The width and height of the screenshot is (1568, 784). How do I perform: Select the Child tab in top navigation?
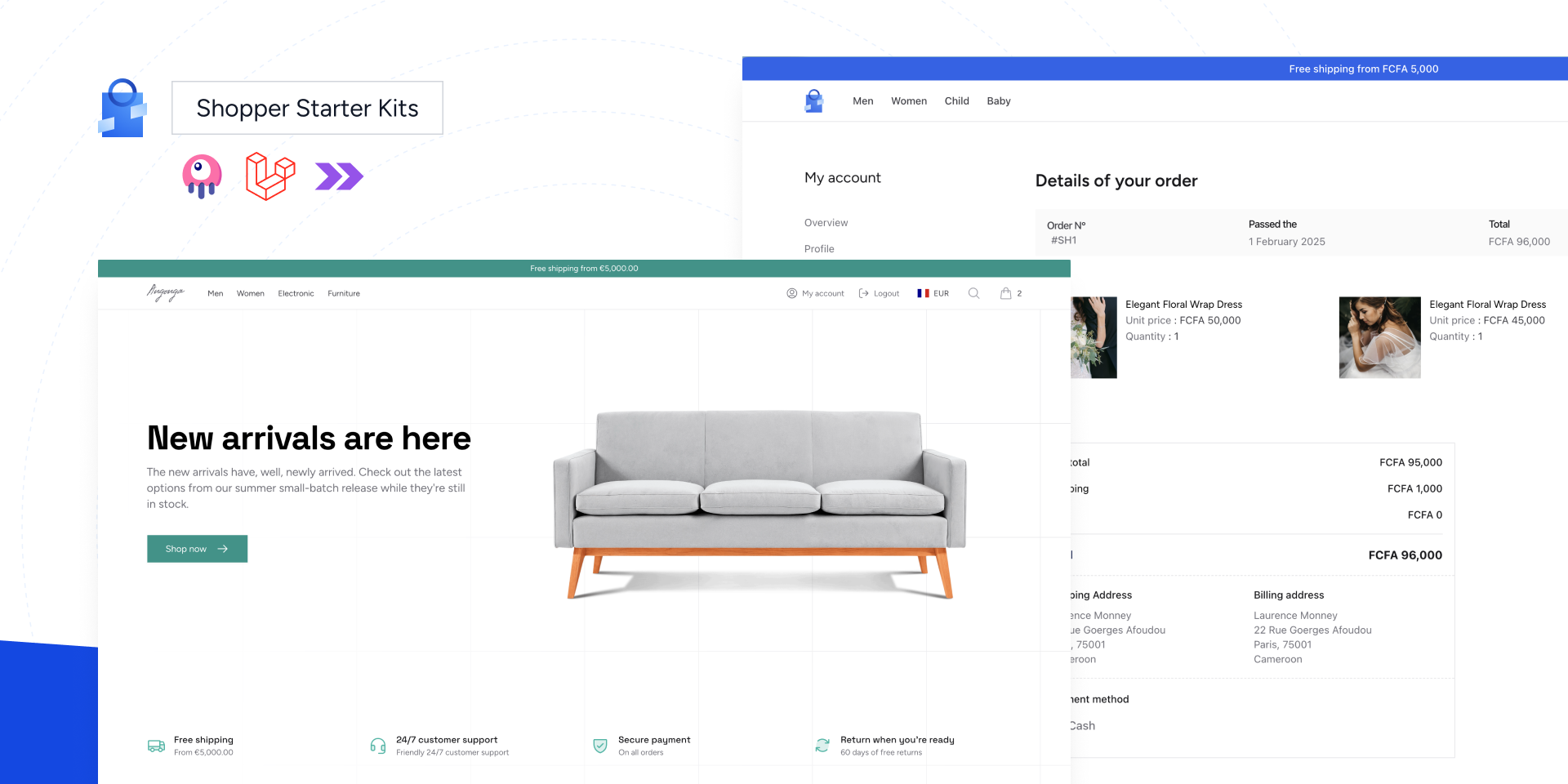click(956, 100)
